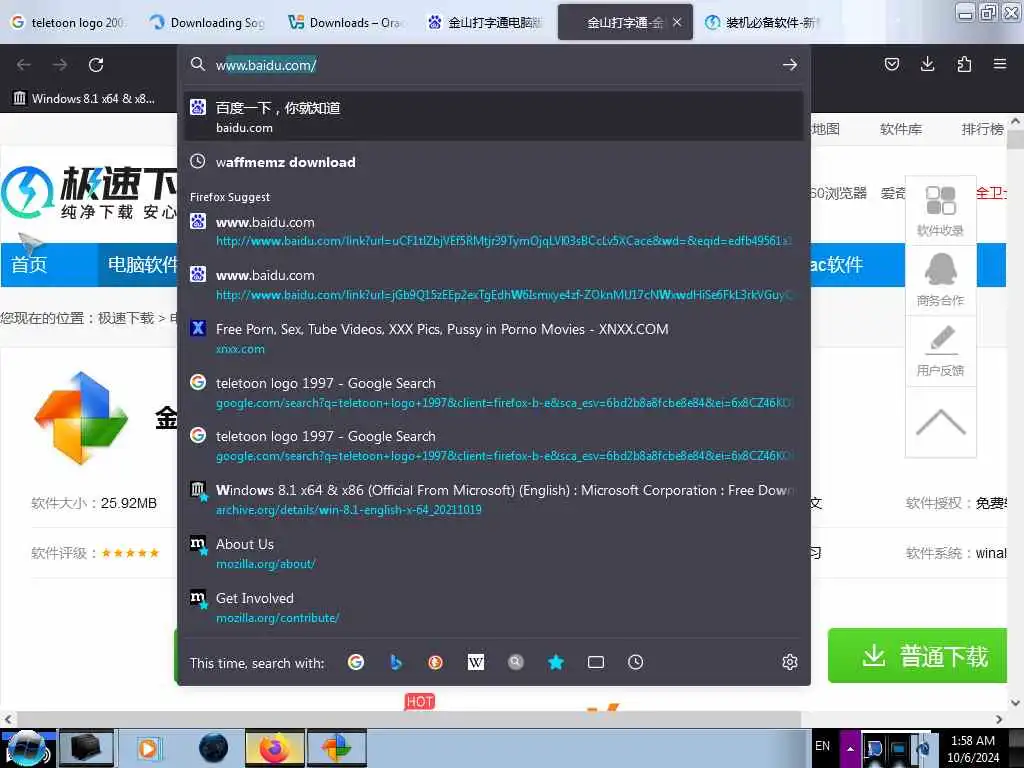Image resolution: width=1024 pixels, height=768 pixels.
Task: Reload the page with the refresh icon
Action: point(96,65)
